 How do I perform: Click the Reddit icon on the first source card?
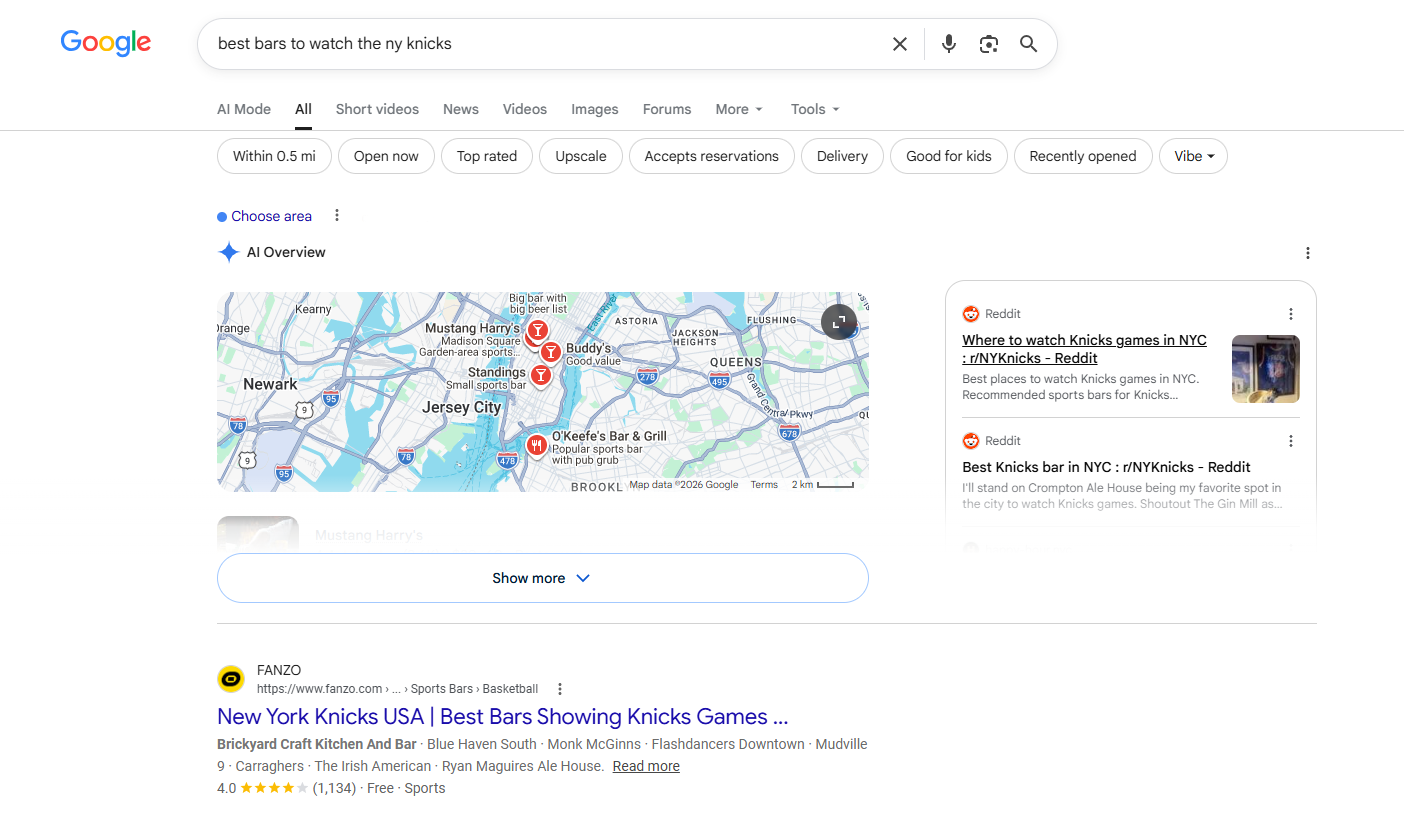tap(970, 314)
